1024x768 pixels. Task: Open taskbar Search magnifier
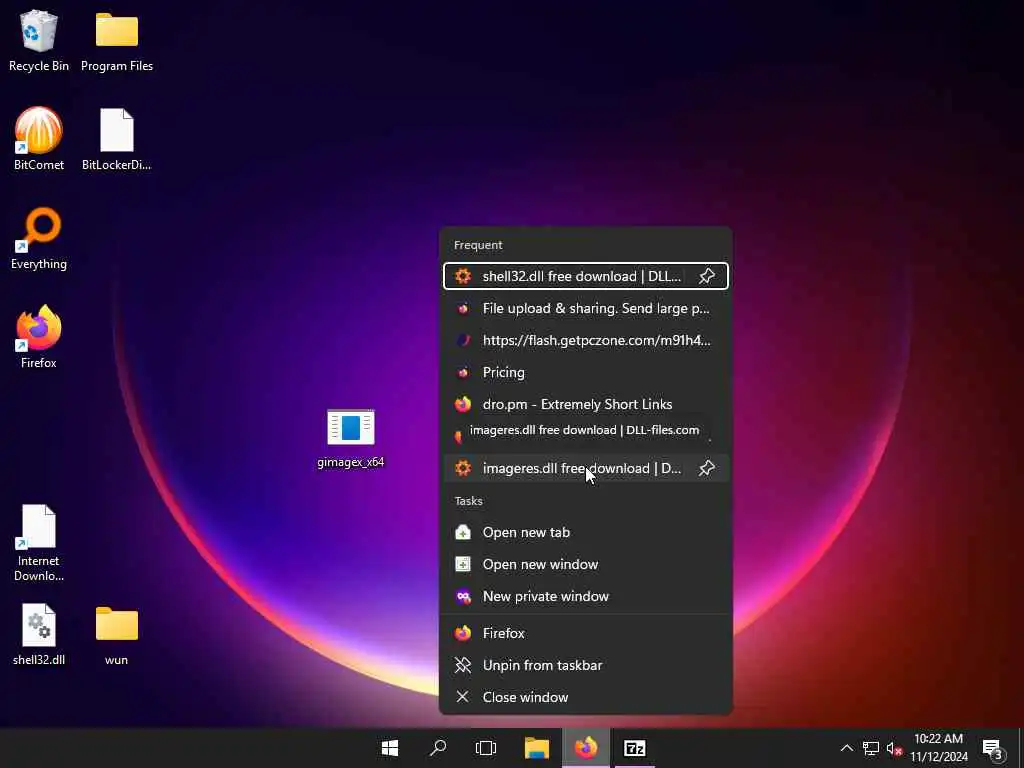point(438,748)
